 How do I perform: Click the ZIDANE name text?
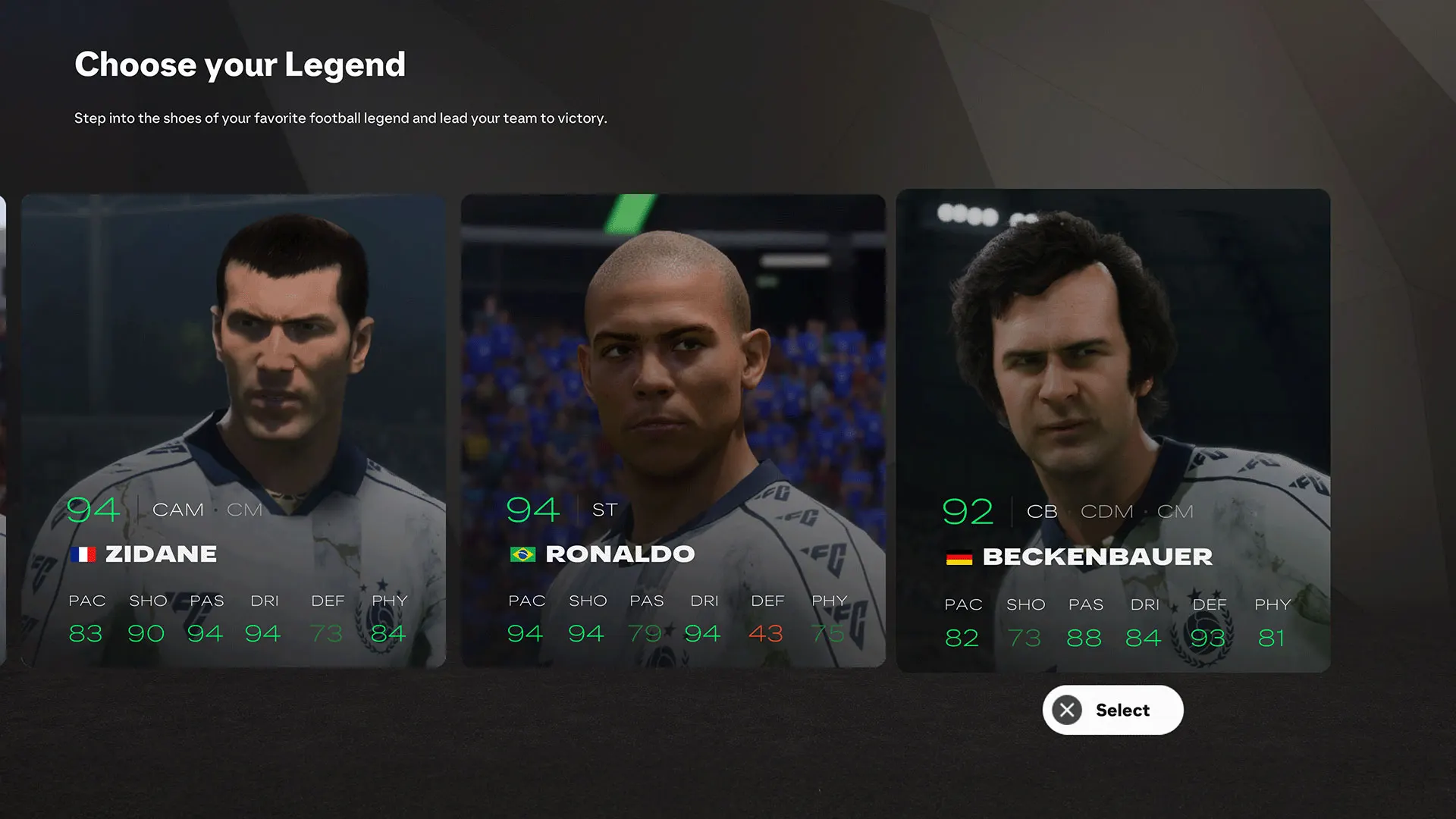161,554
